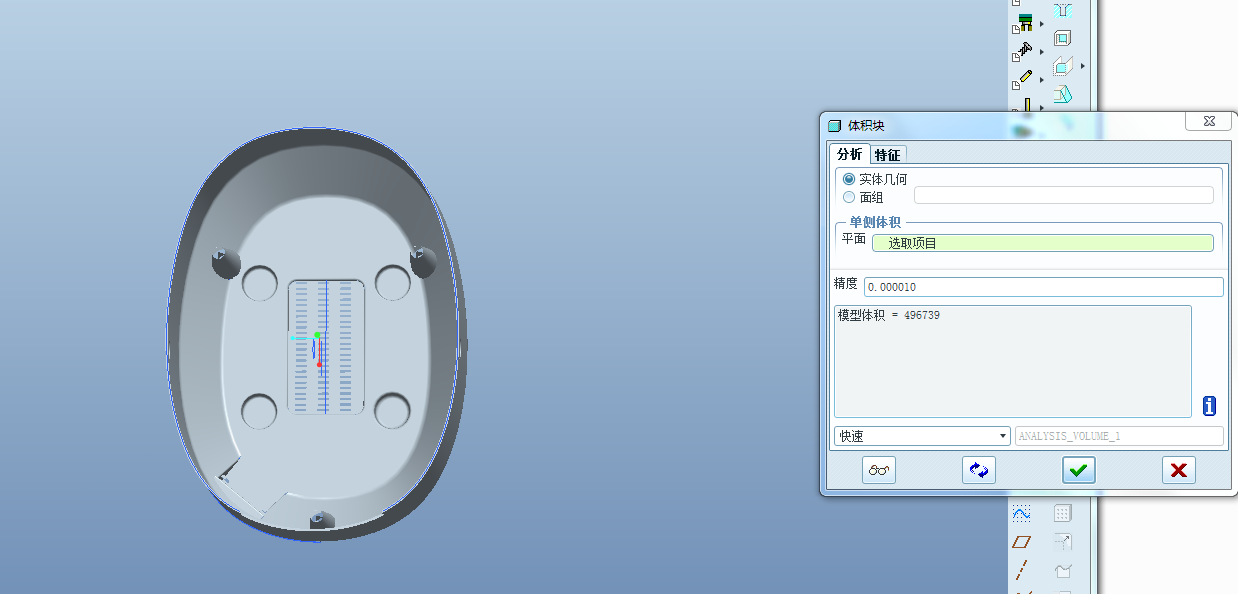Viewport: 1238px width, 594px height.
Task: Accept analysis with green checkmark
Action: point(1079,470)
